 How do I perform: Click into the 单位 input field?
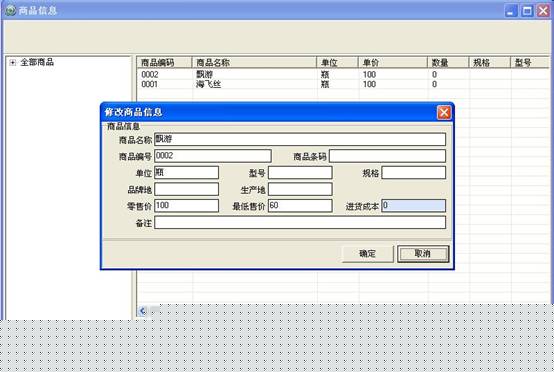tap(187, 173)
